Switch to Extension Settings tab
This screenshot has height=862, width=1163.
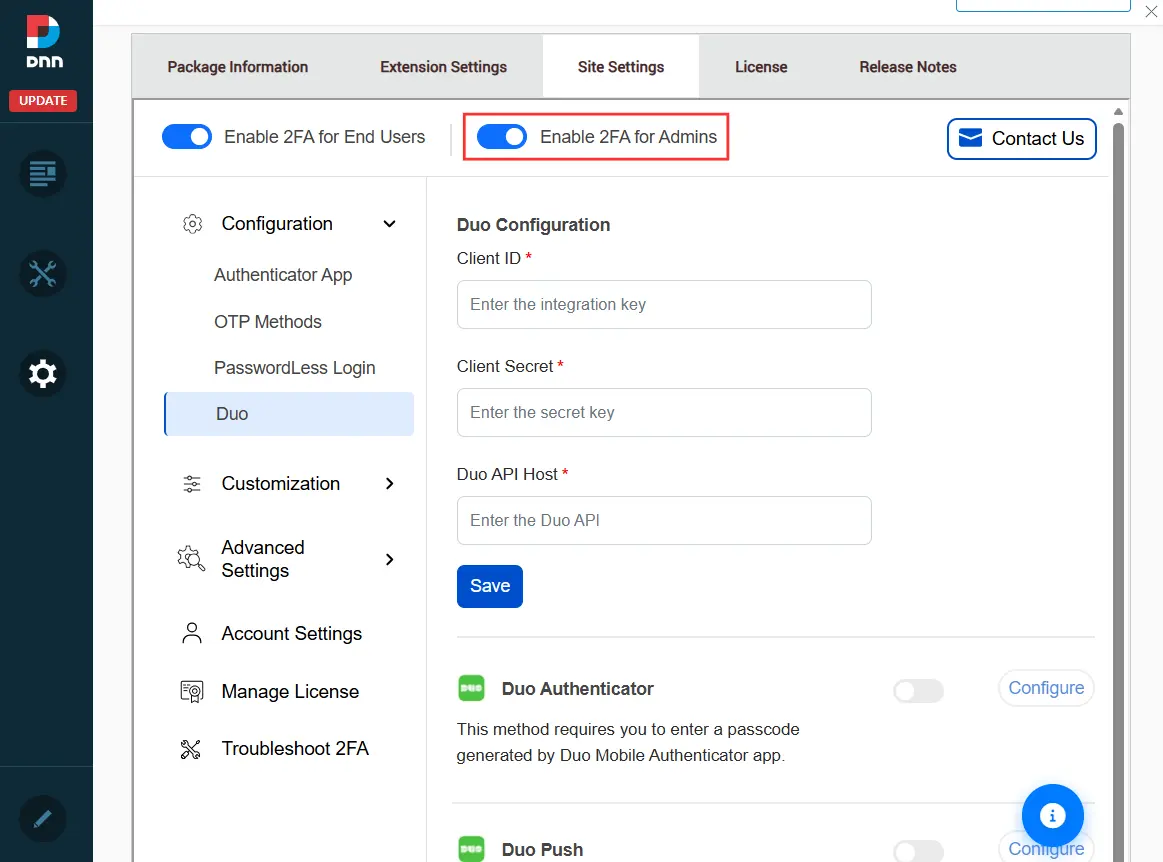(x=444, y=67)
